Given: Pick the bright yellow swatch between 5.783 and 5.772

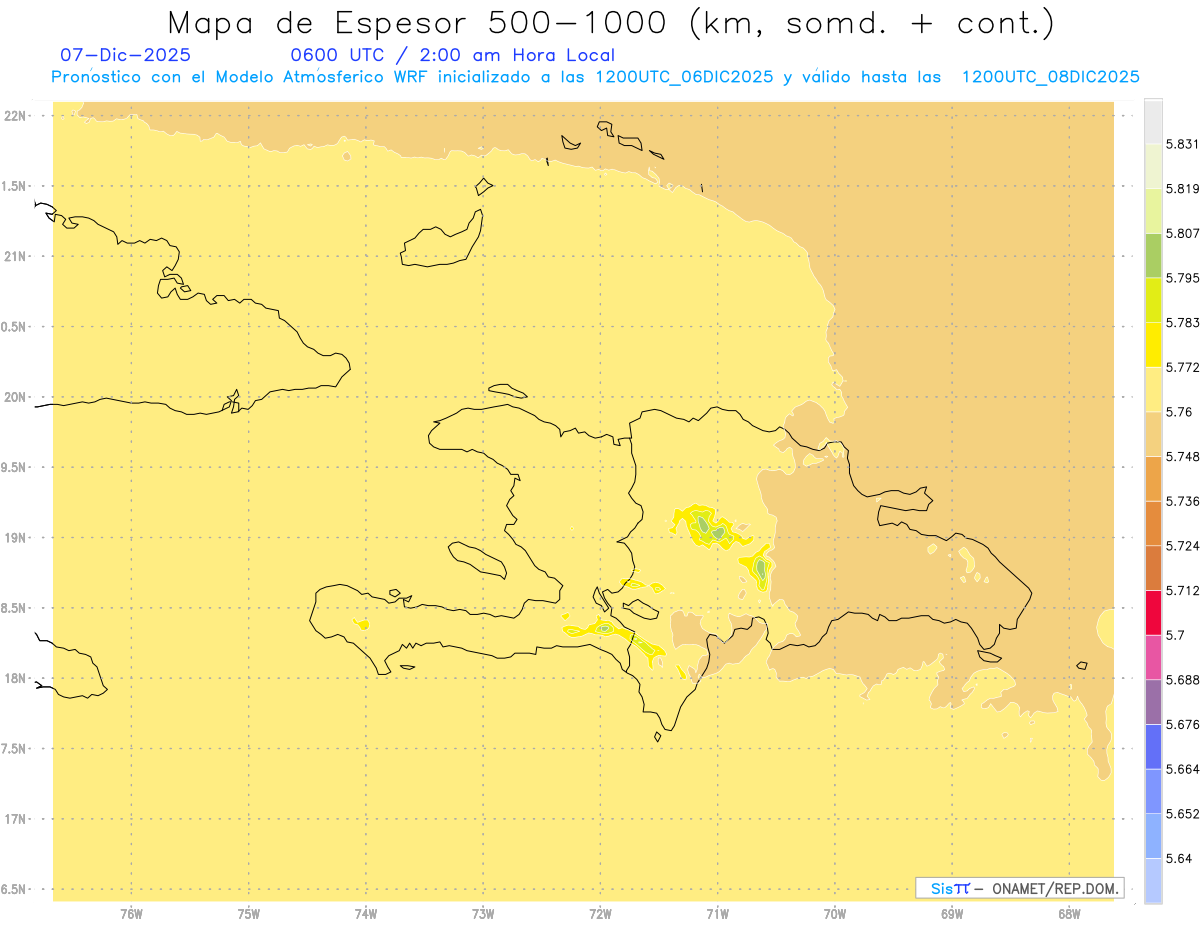Looking at the screenshot, I should (1153, 344).
